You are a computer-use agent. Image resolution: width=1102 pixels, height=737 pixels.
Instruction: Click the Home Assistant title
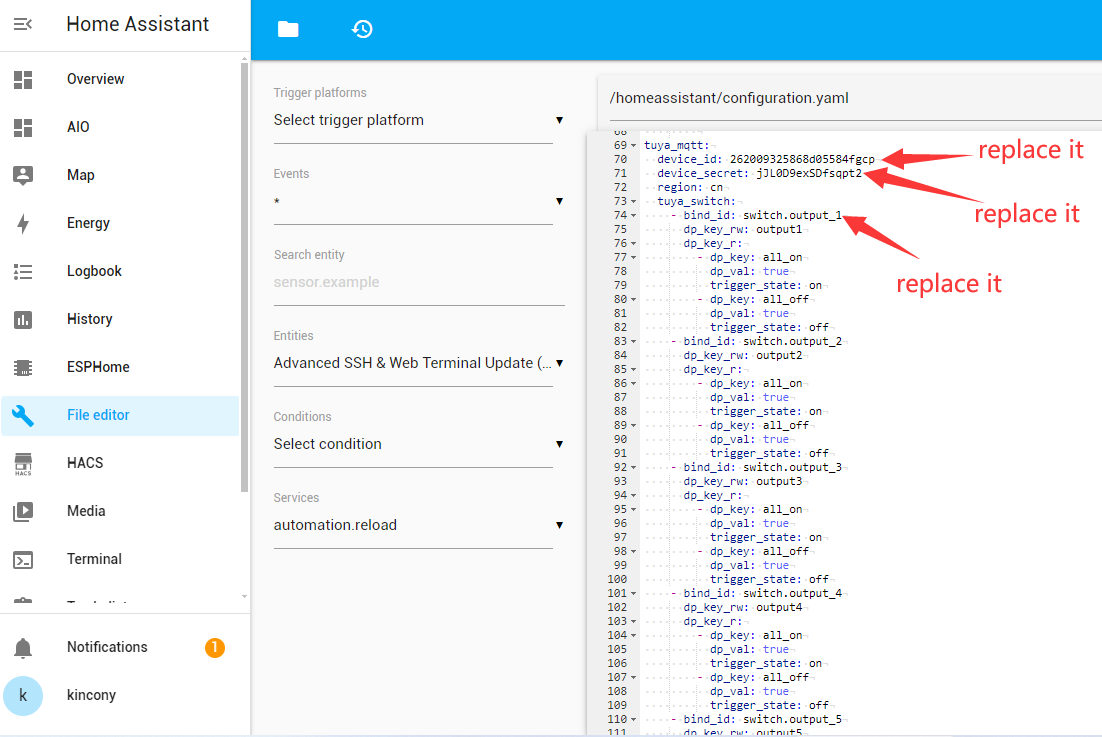tap(138, 25)
